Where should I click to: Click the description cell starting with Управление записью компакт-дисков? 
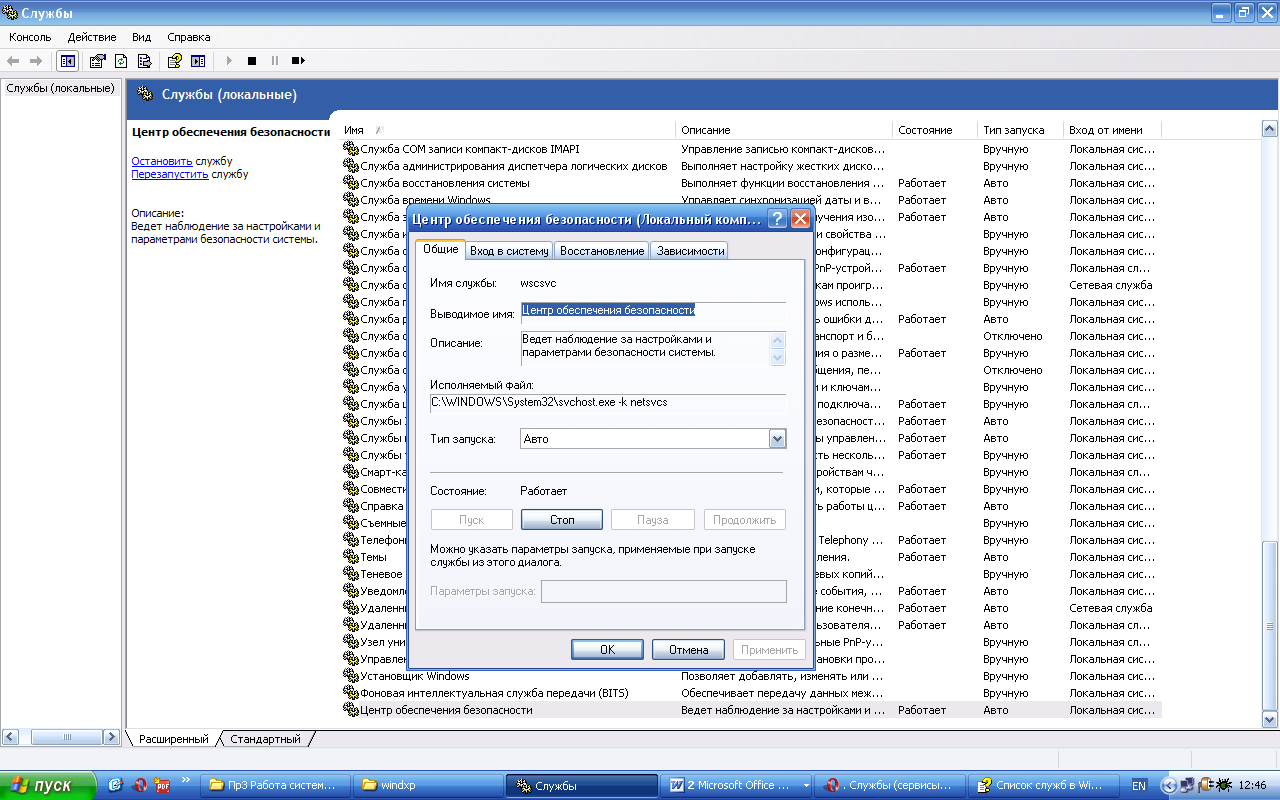click(x=783, y=149)
